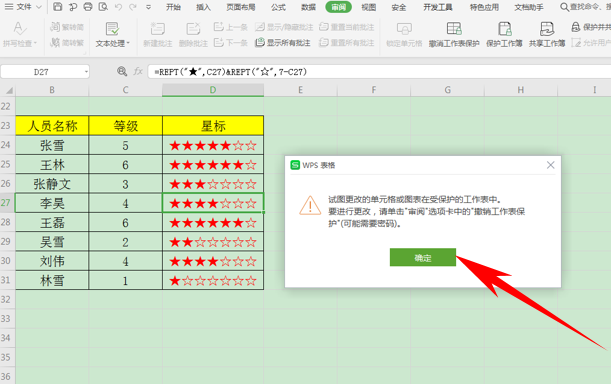Switch to the 特色应用 ribbon tab
The width and height of the screenshot is (612, 385).
click(x=484, y=7)
